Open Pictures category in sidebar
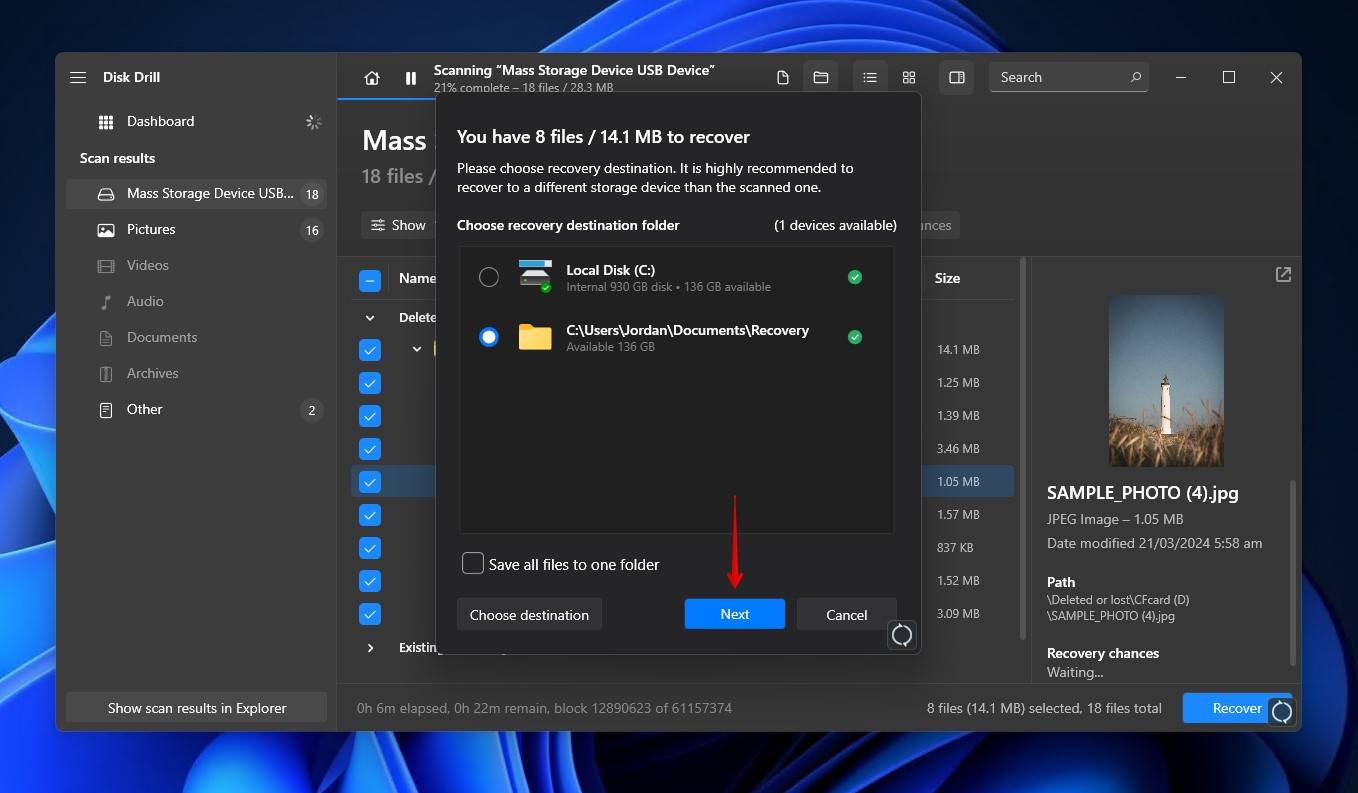Image resolution: width=1358 pixels, height=793 pixels. [151, 230]
